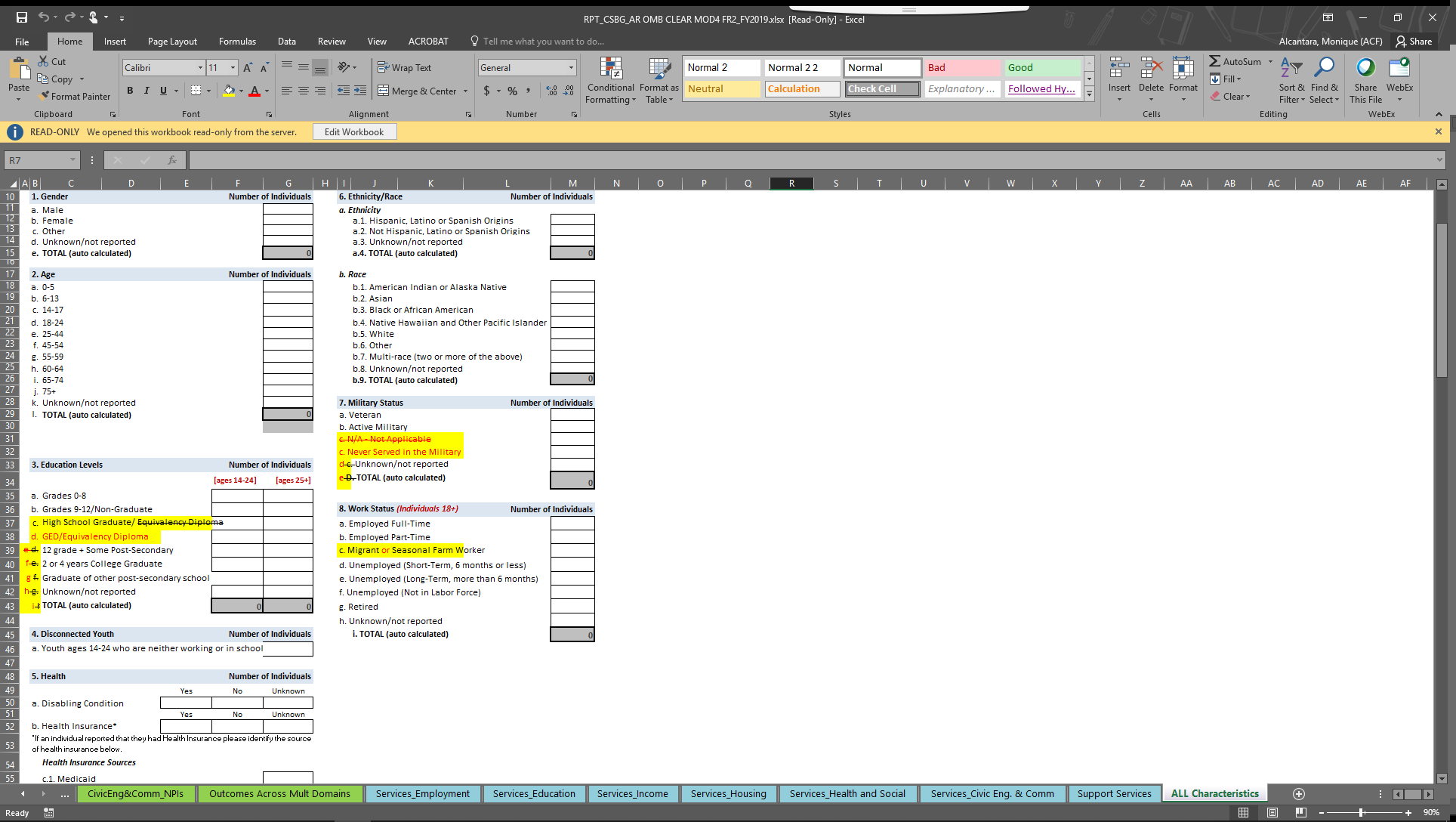Image resolution: width=1456 pixels, height=822 pixels.
Task: Toggle Wrap Text on selected cell
Action: click(404, 67)
